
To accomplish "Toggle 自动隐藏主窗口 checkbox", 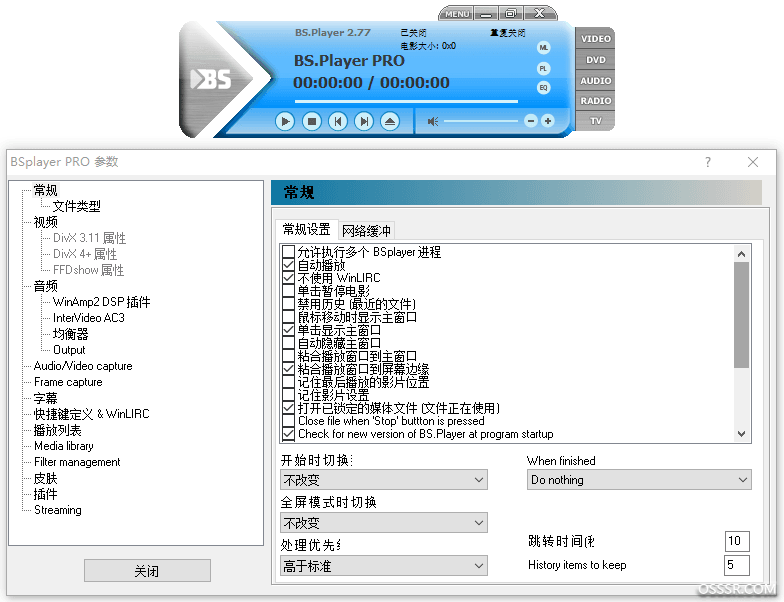I will click(288, 342).
